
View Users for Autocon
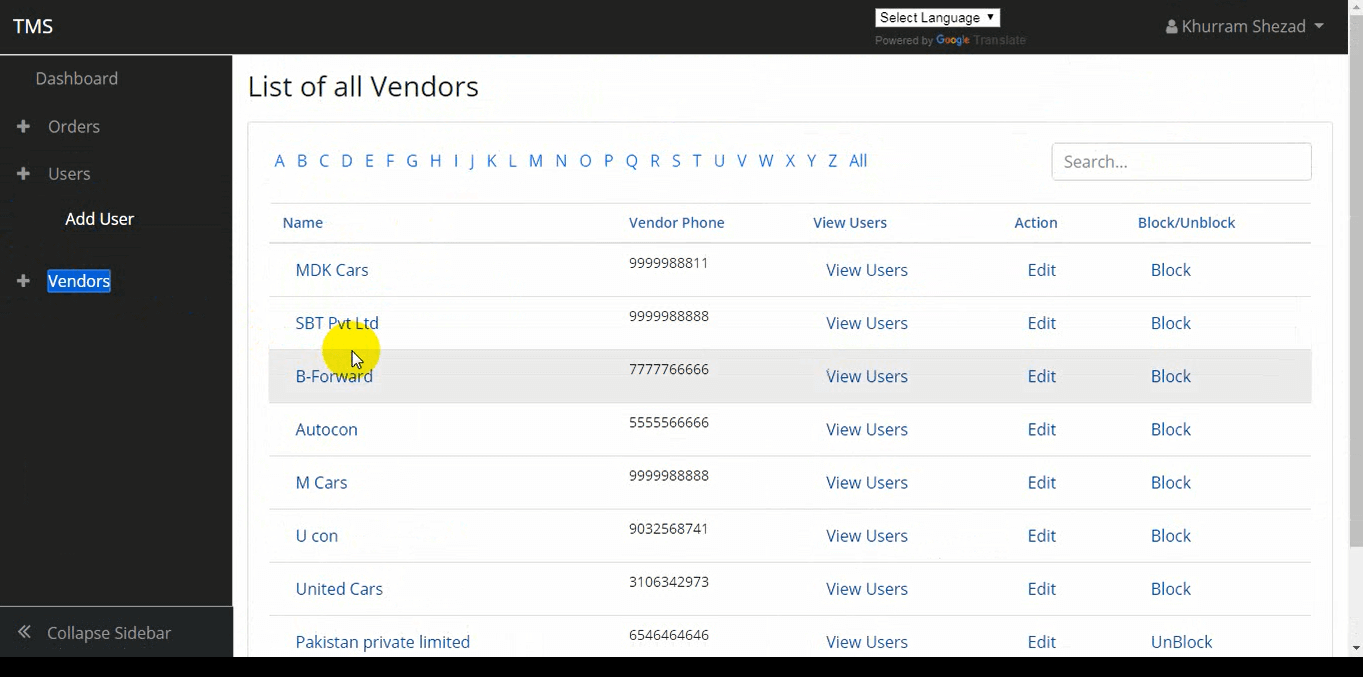pos(867,429)
